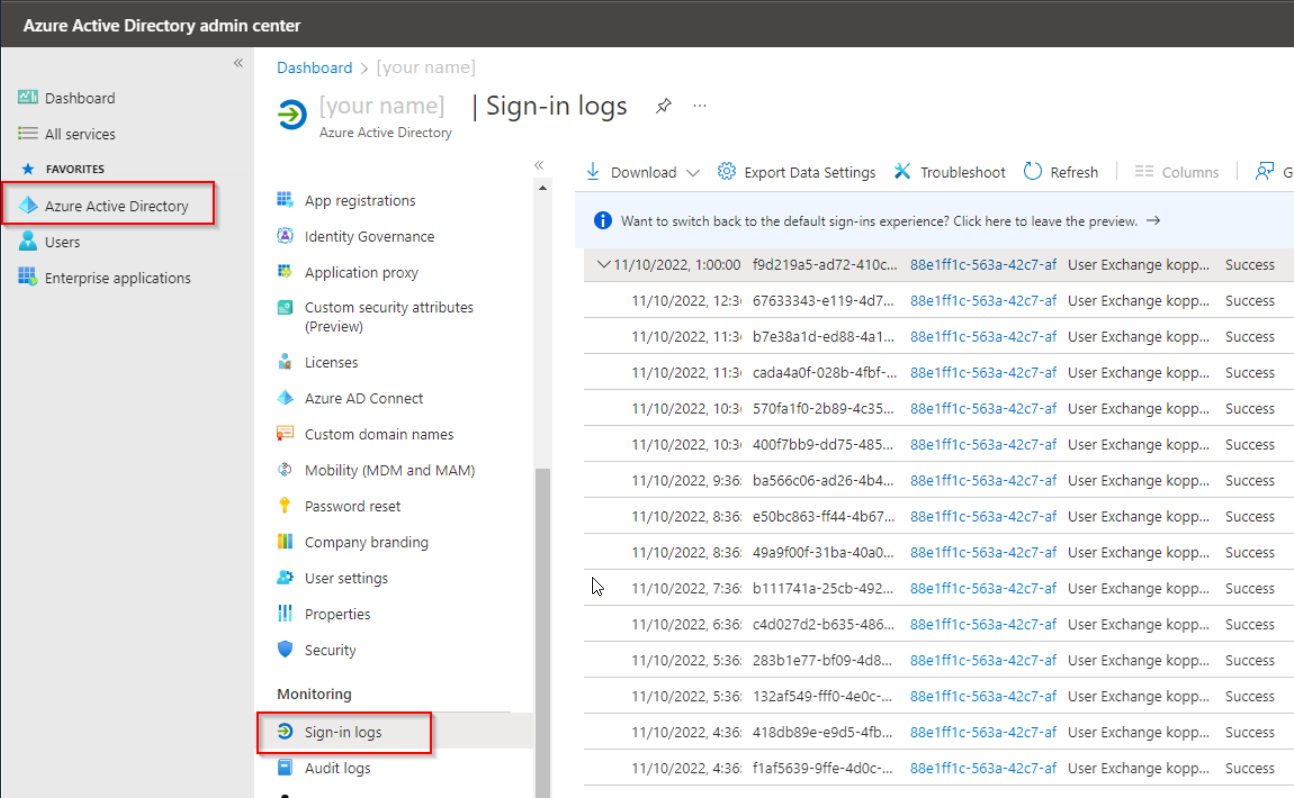This screenshot has height=798, width=1294.
Task: Click request ID e50bc863-ff44-4b67
Action: 823,517
